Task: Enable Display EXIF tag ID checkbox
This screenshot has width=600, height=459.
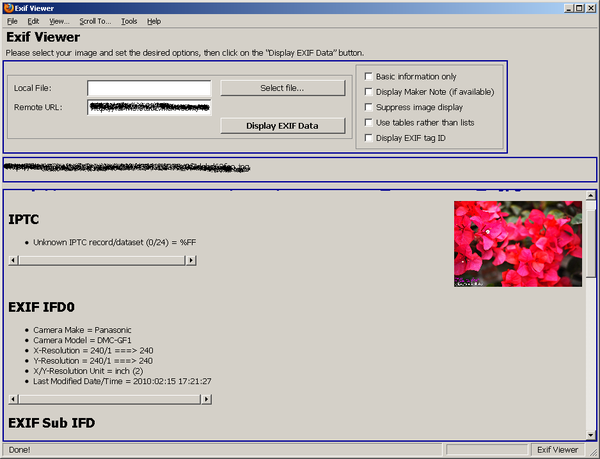Action: click(368, 138)
